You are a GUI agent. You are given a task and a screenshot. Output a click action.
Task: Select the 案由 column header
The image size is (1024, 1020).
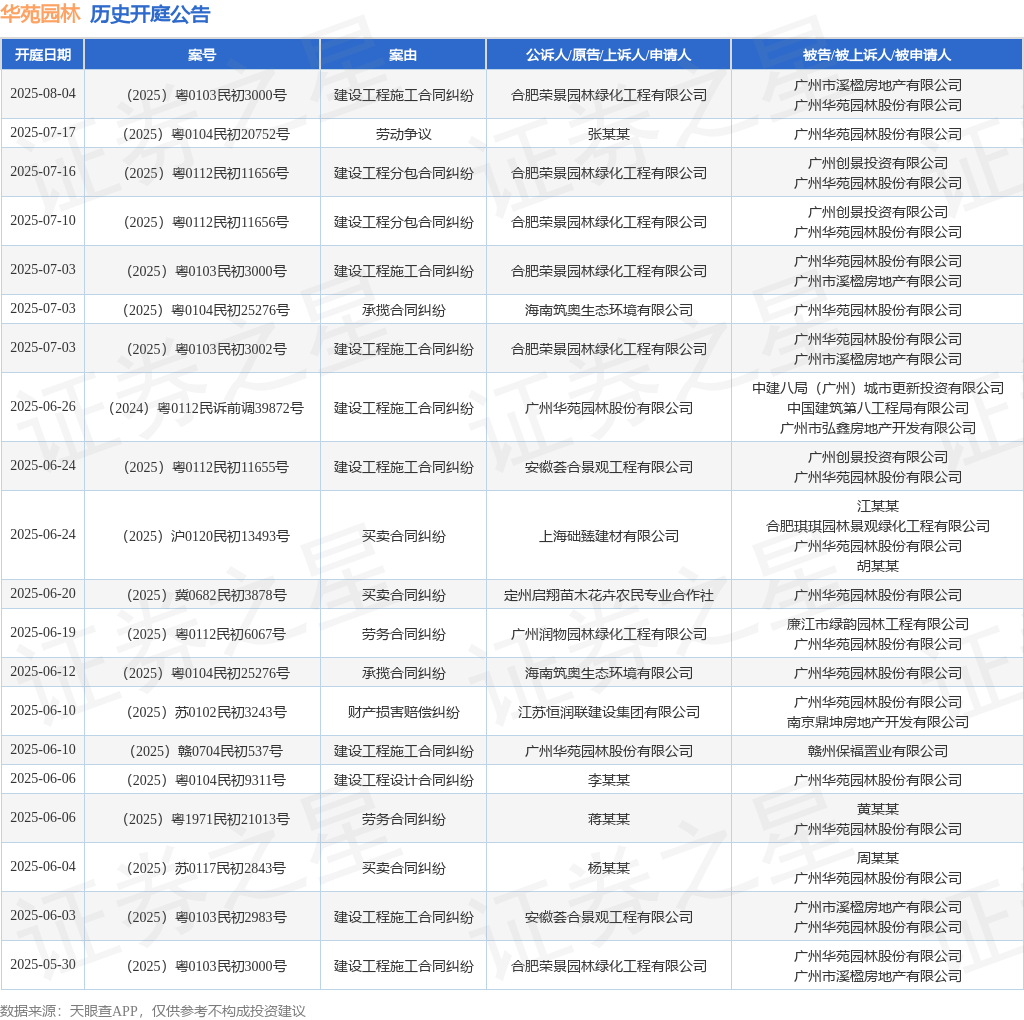pyautogui.click(x=403, y=55)
